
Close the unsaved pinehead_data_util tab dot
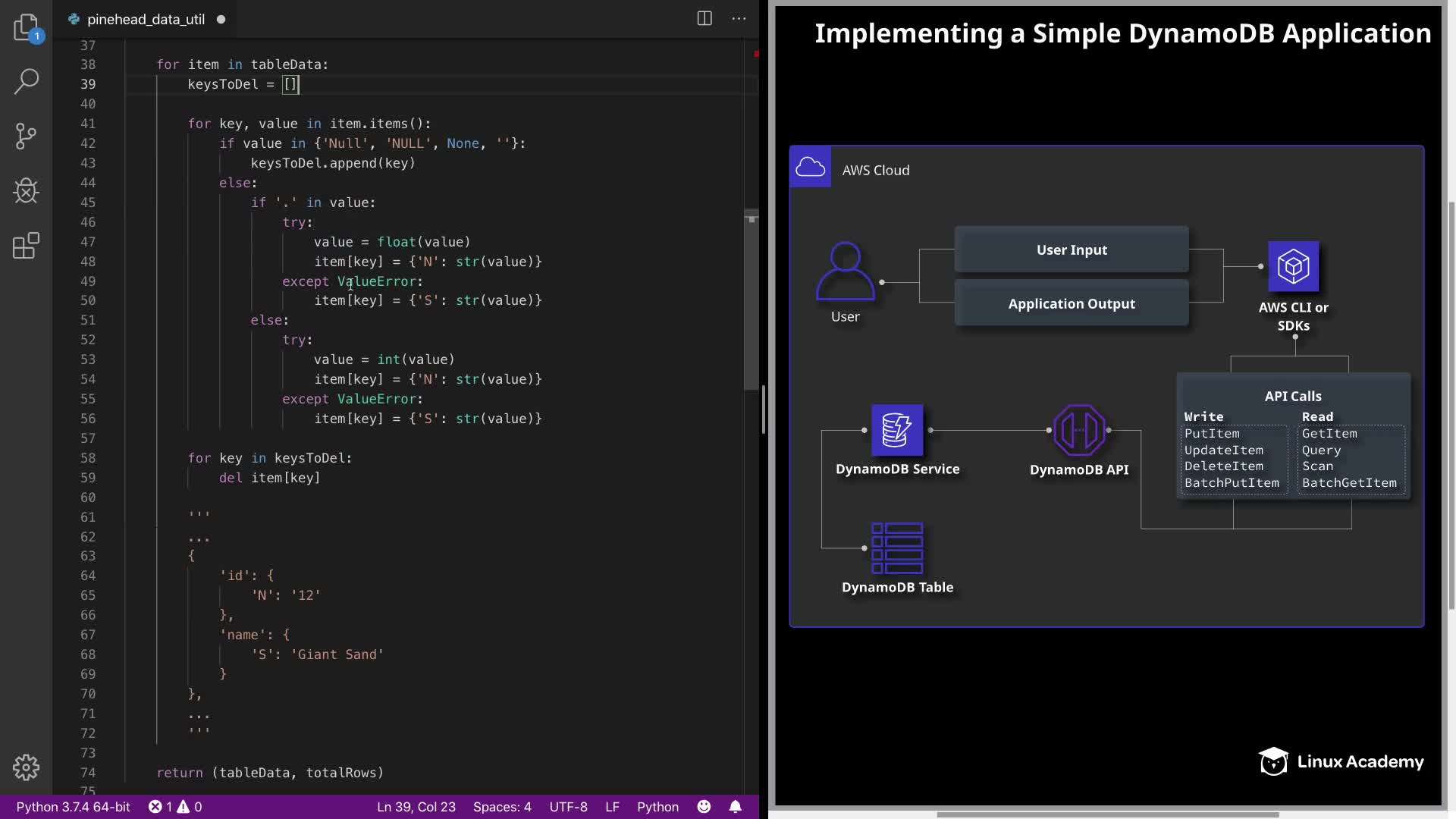tap(221, 19)
